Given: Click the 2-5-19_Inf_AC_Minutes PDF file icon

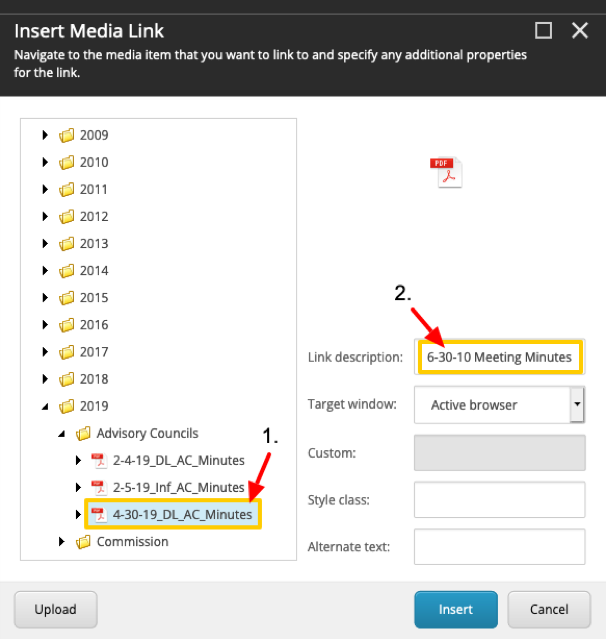Looking at the screenshot, I should click(99, 488).
